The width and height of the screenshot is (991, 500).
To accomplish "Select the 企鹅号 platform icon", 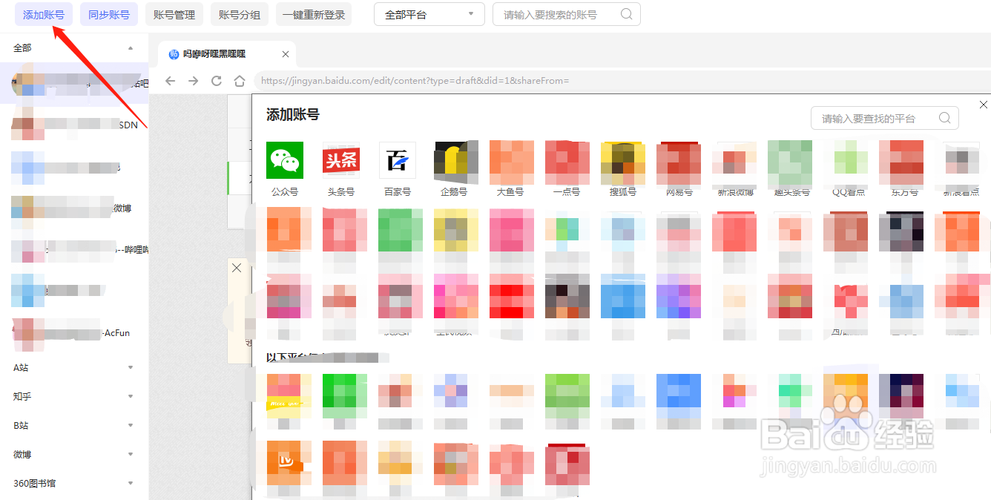I will click(456, 160).
